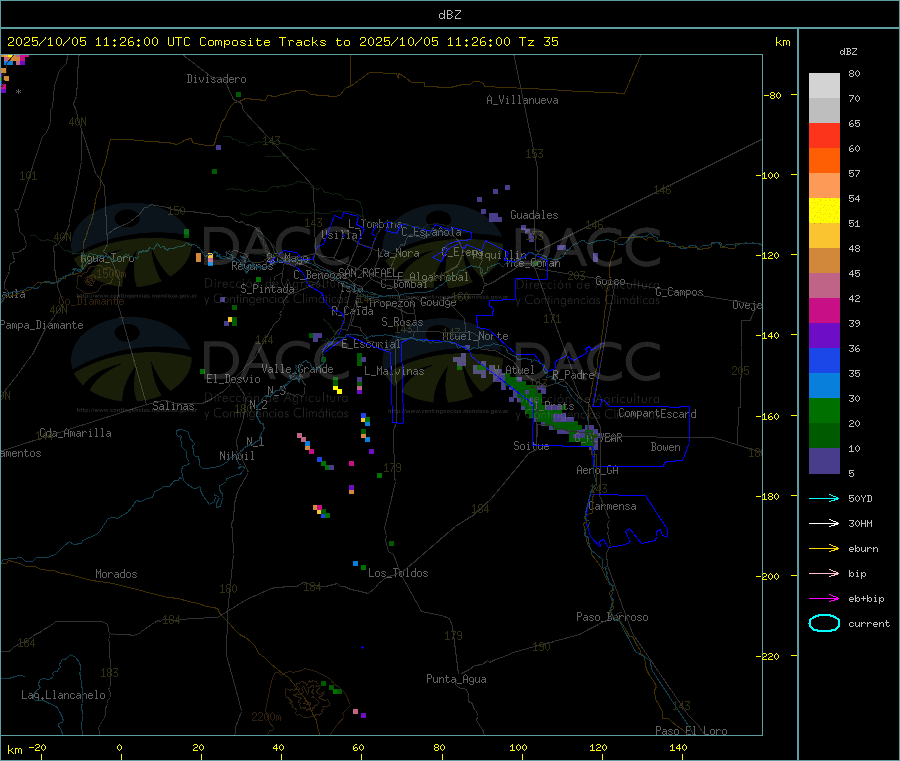This screenshot has height=761, width=900.
Task: Pick the orange 57-60 dBZ color swatch
Action: point(824,161)
